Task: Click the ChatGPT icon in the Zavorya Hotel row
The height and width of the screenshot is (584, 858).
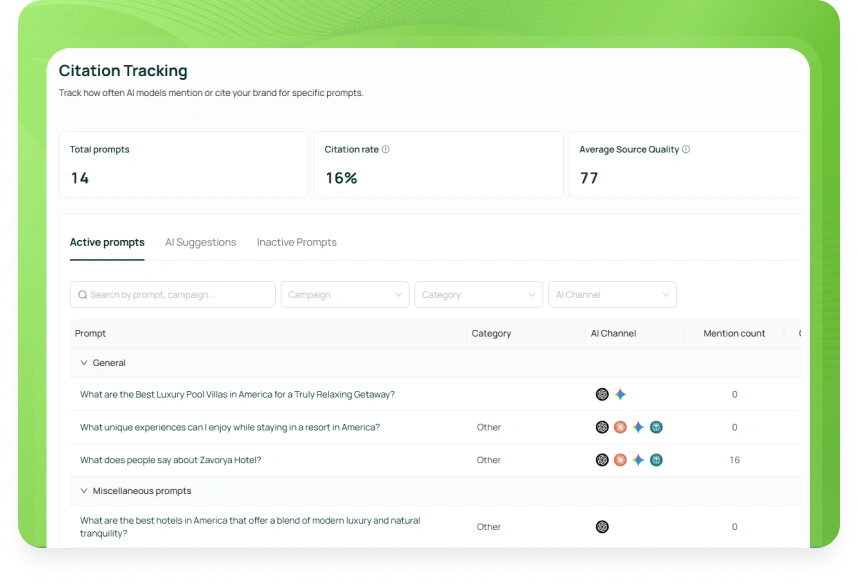Action: pos(602,460)
